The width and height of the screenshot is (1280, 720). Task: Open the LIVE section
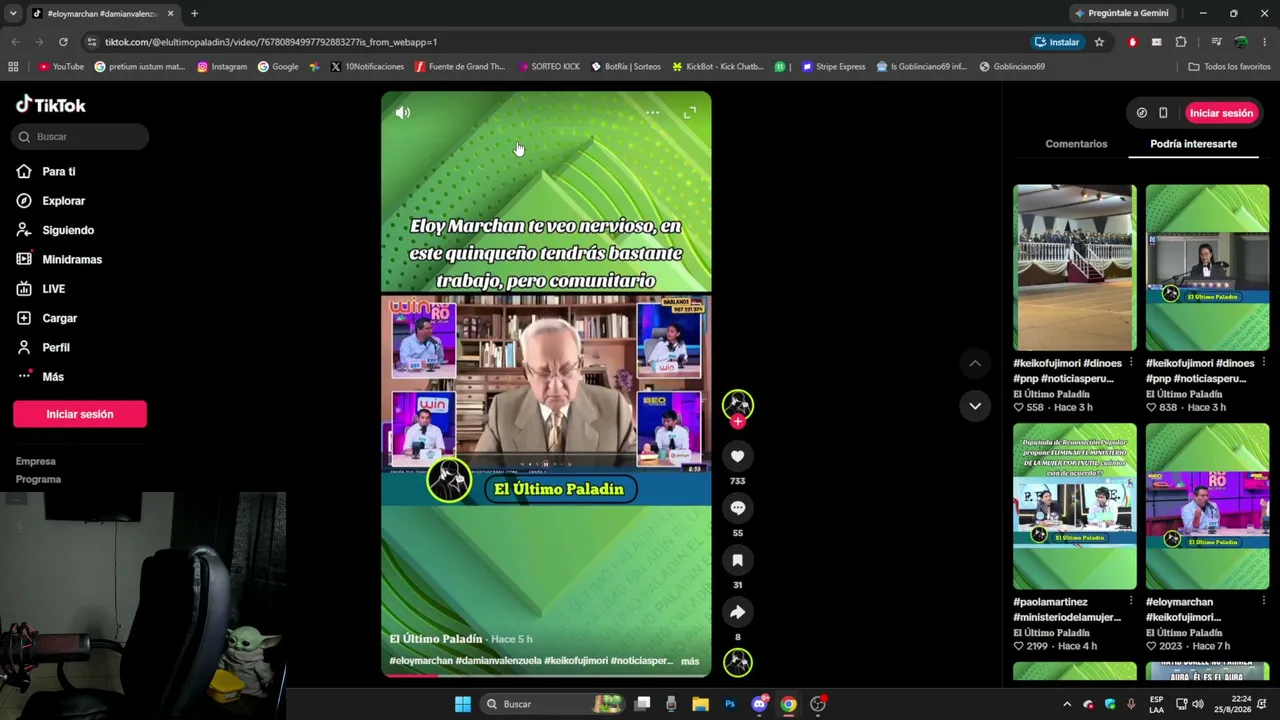53,289
